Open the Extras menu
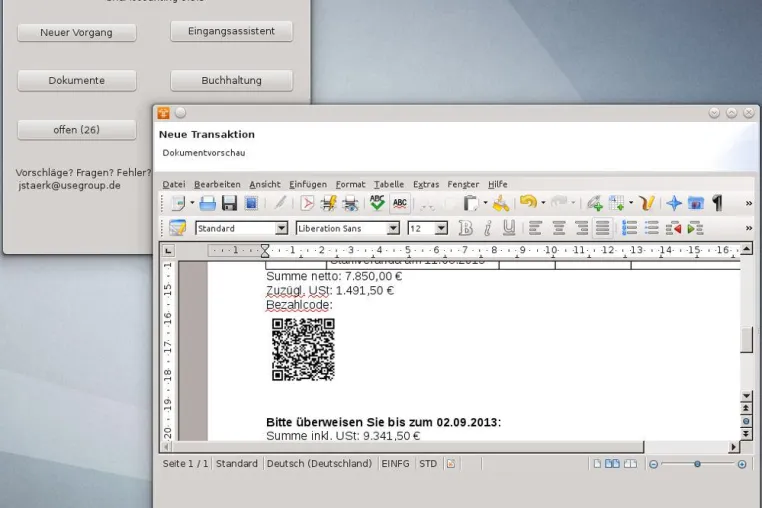The height and width of the screenshot is (508, 762). click(x=426, y=184)
